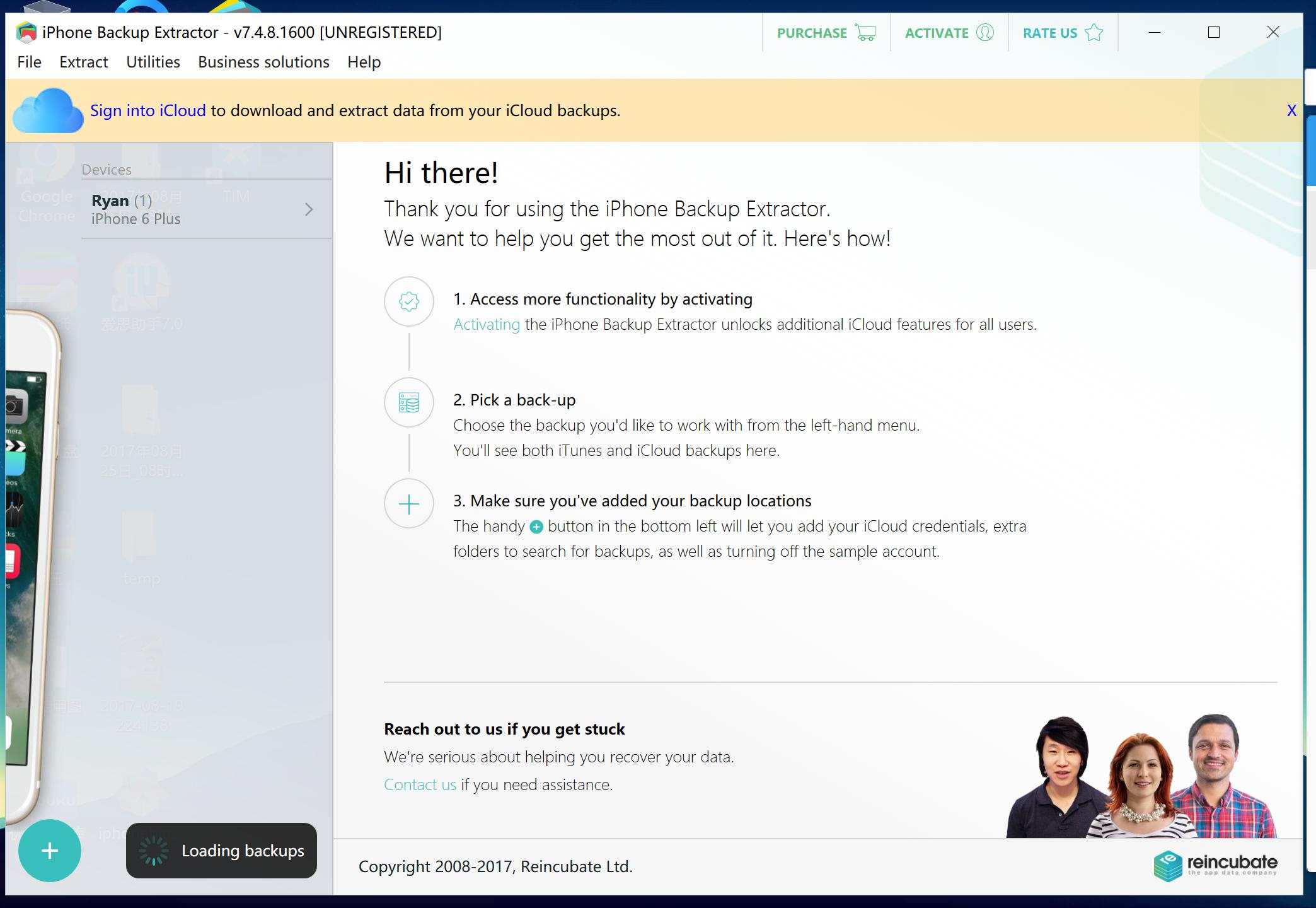Expand Ryan iPhone 6 Plus chevron
The image size is (1316, 908).
pos(309,209)
